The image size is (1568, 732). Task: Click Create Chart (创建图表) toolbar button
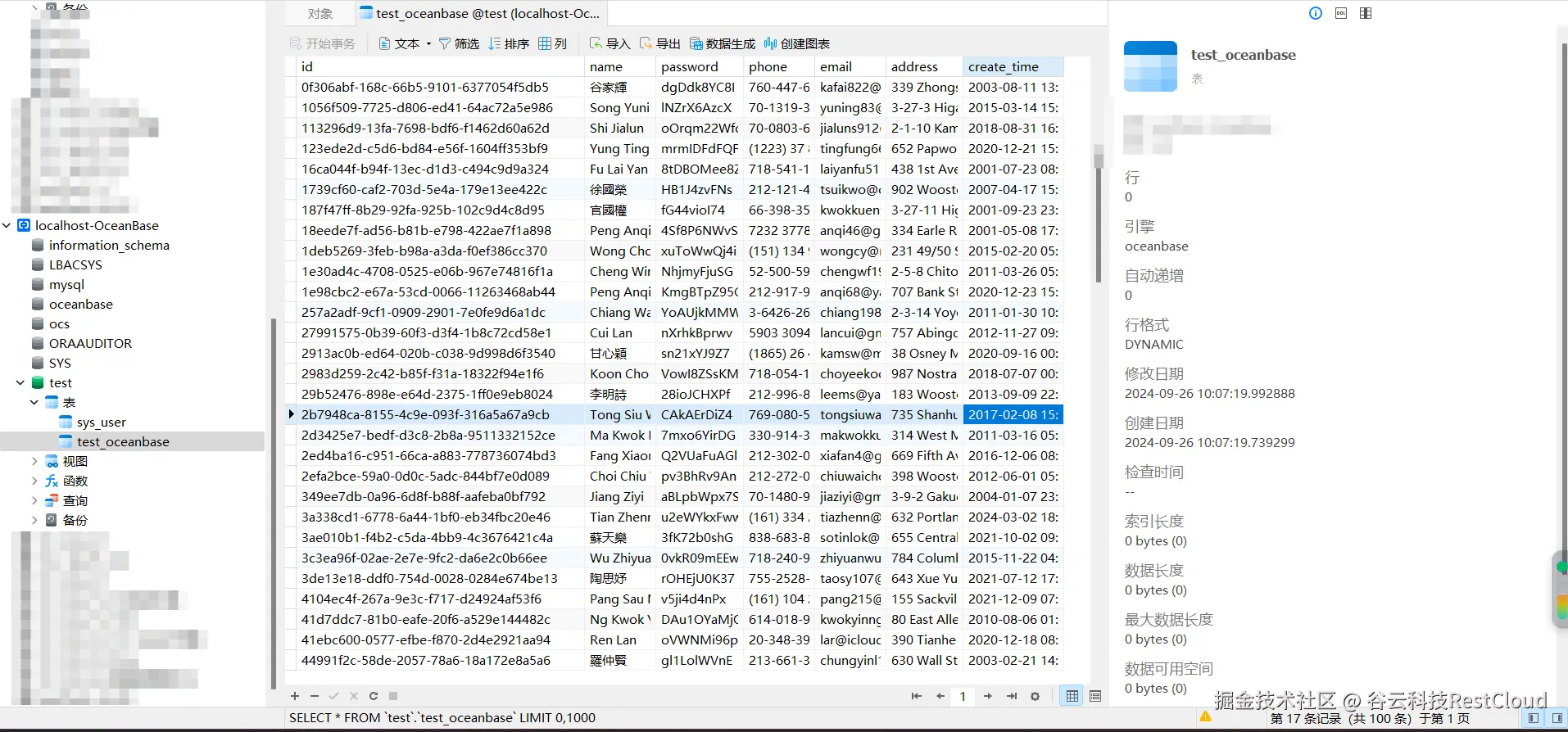point(796,43)
